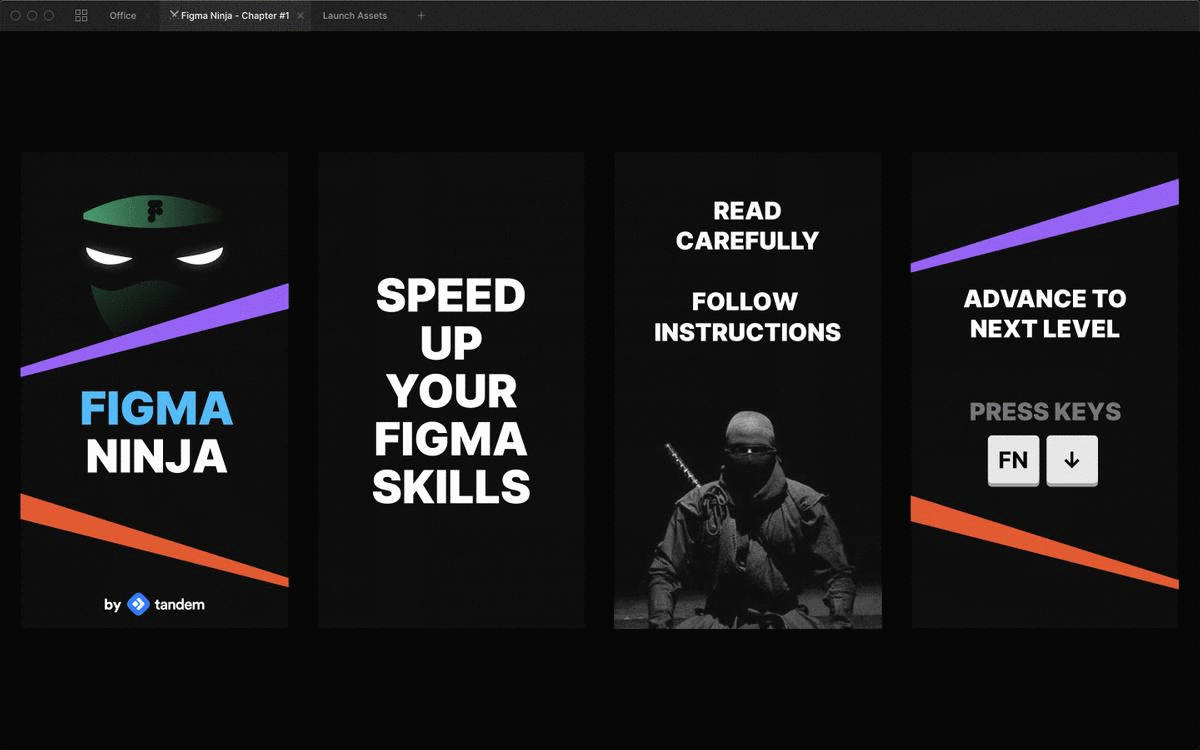Viewport: 1200px width, 750px height.
Task: Click the "PRESS KEYS" label
Action: click(1045, 412)
